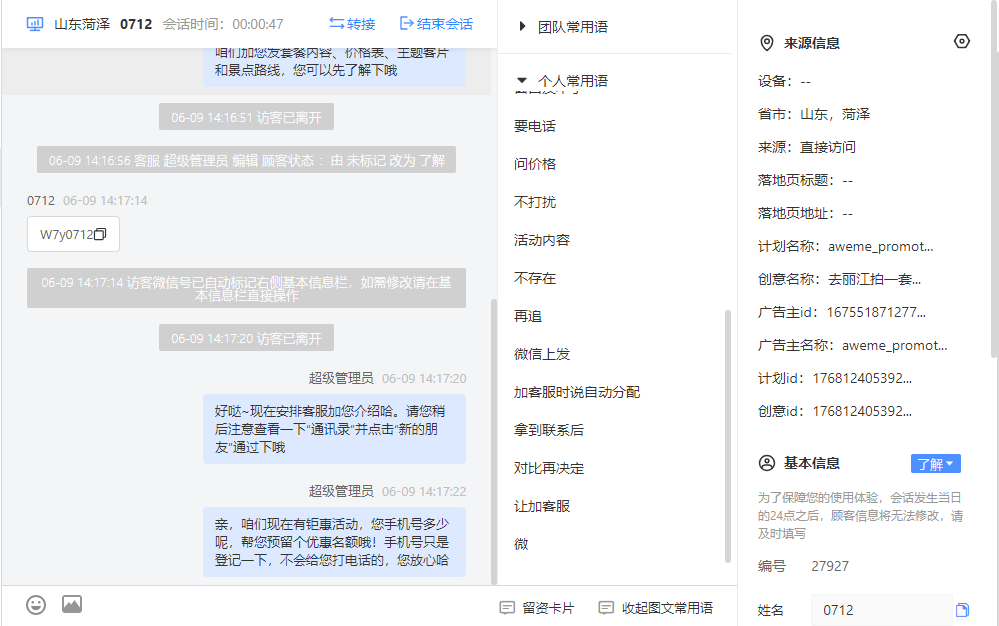Expand the 团队常用语 section
Screen dimensions: 999x626
[564, 27]
